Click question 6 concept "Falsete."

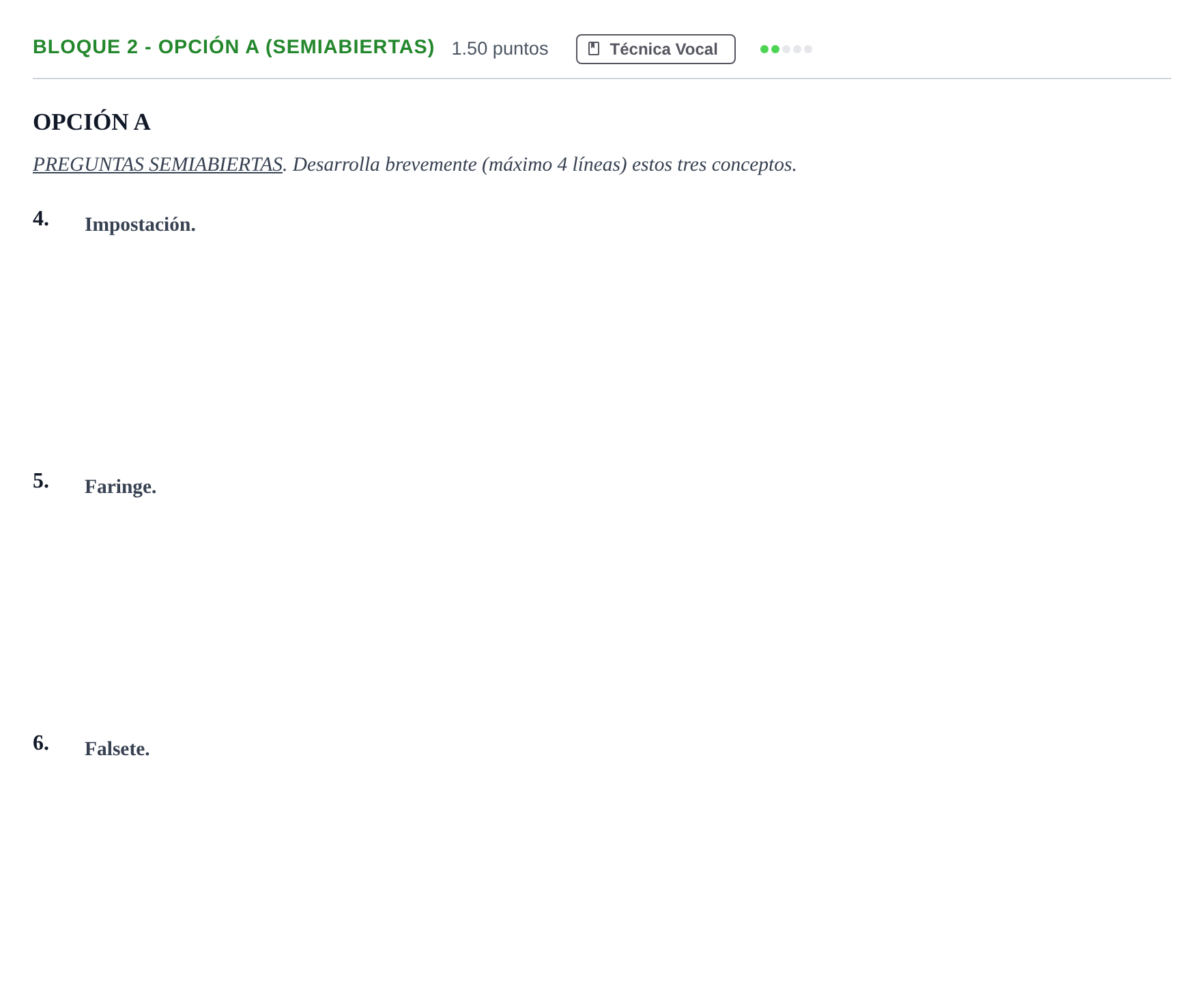(x=117, y=749)
